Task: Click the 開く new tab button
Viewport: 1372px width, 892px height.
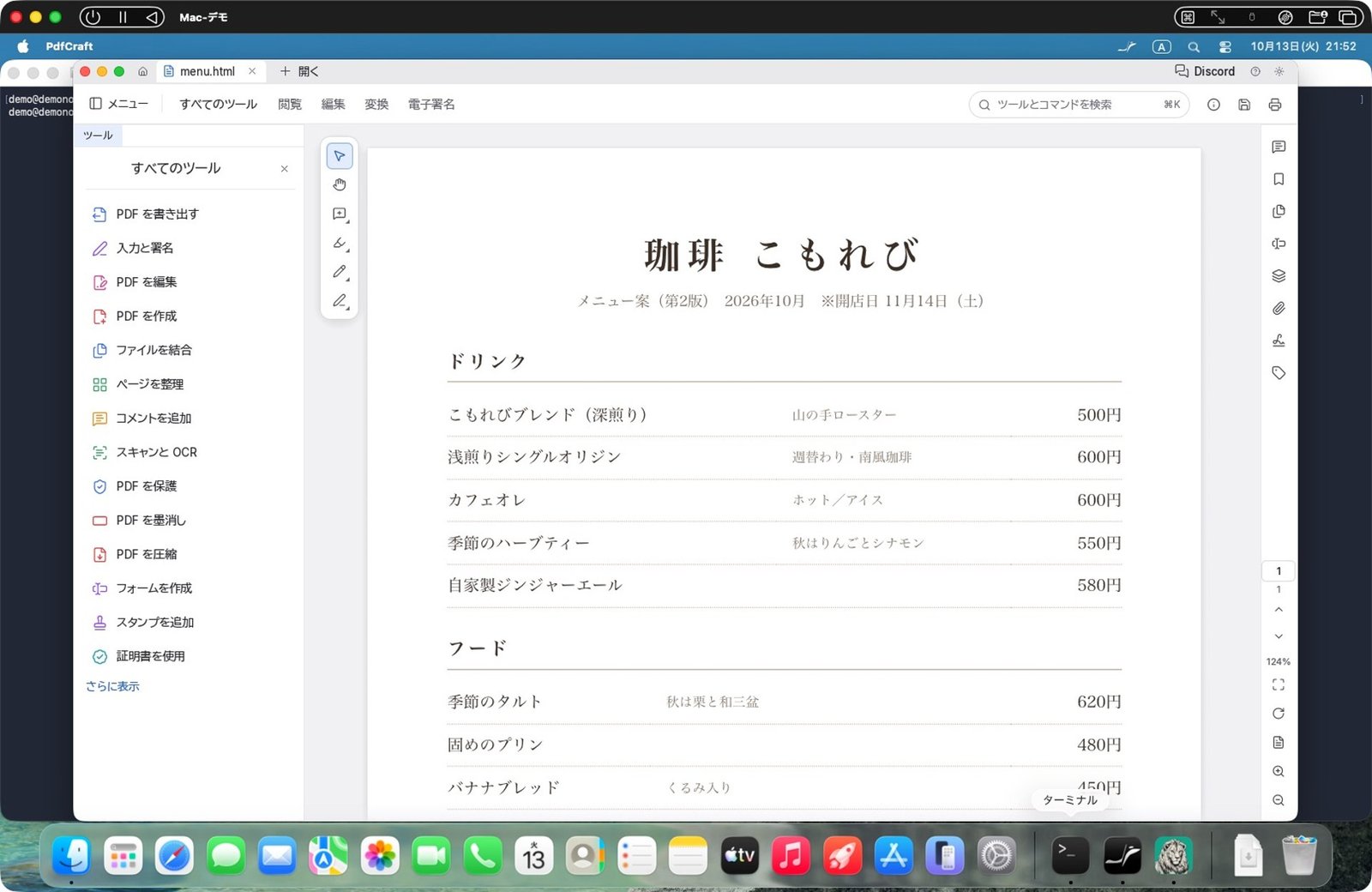Action: (299, 72)
